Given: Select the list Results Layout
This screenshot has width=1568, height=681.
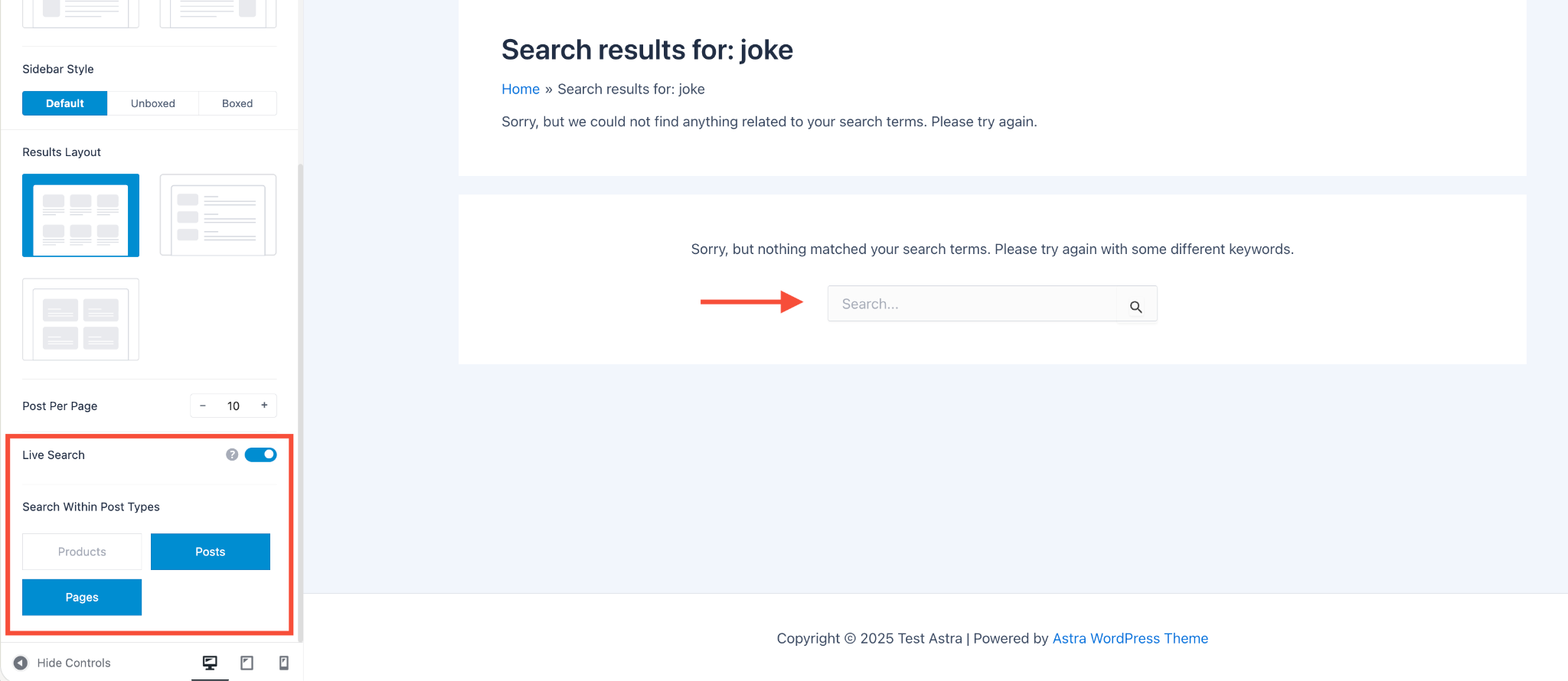Looking at the screenshot, I should tap(217, 215).
